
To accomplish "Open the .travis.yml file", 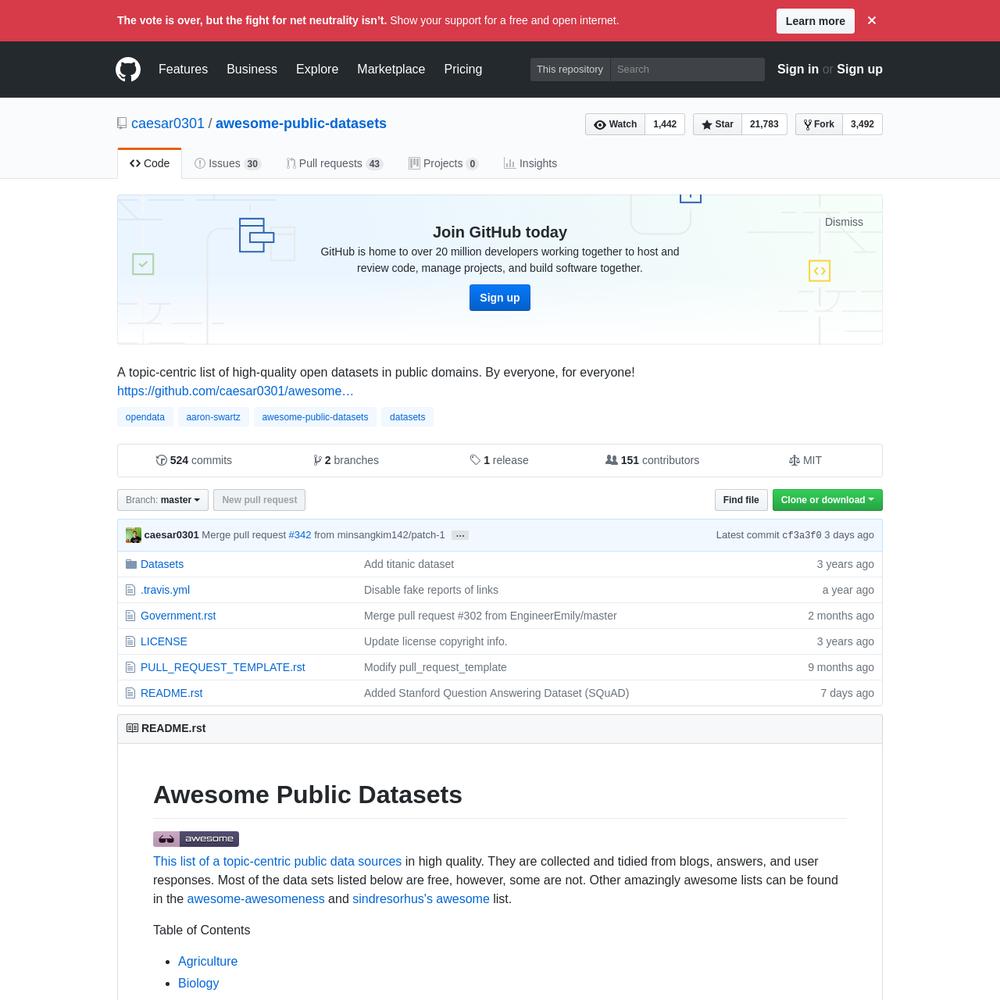I will 165,590.
